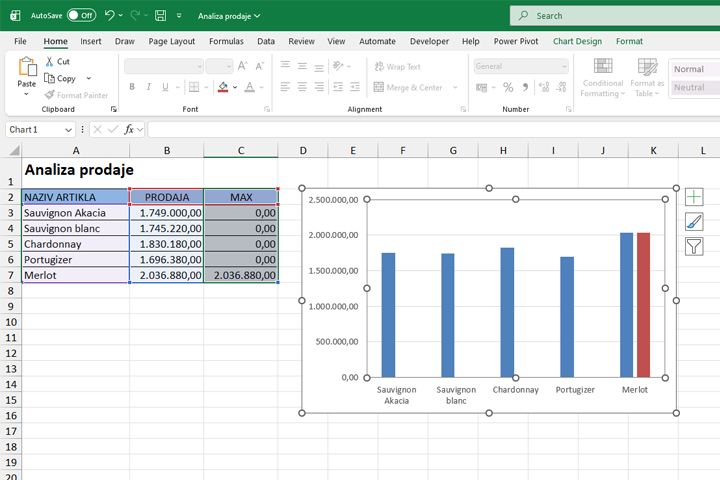Image resolution: width=720 pixels, height=480 pixels.
Task: Expand the Name Box dropdown
Action: point(69,130)
